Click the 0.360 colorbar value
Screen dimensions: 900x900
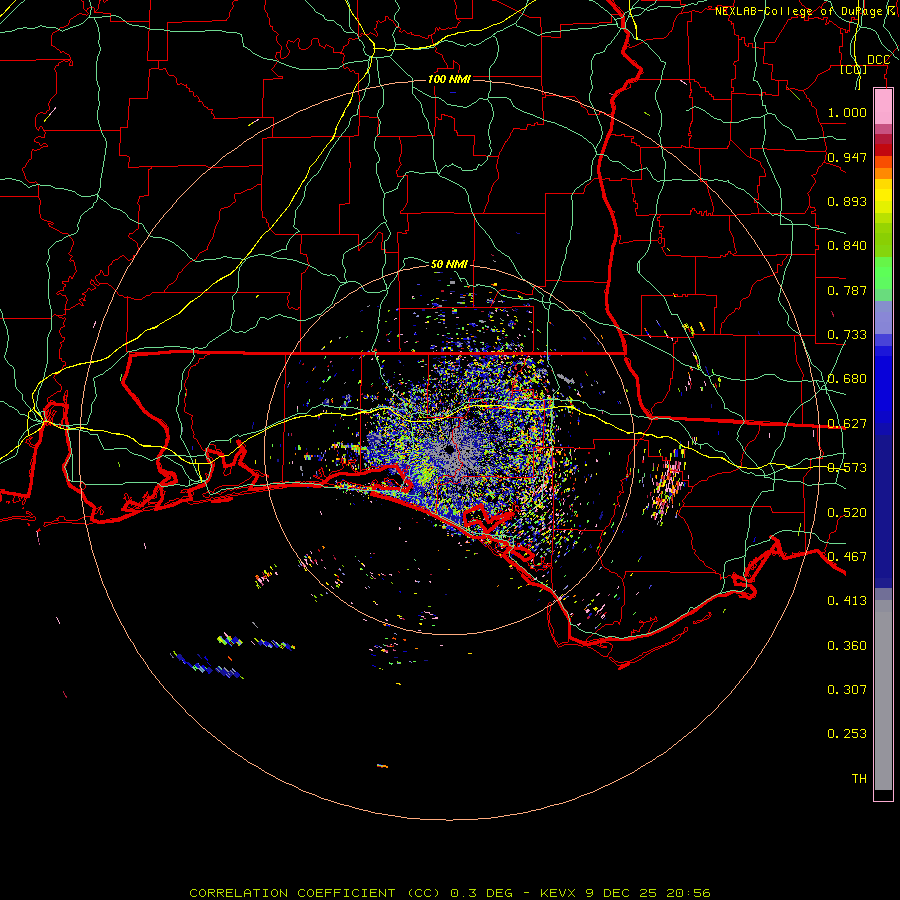[847, 646]
